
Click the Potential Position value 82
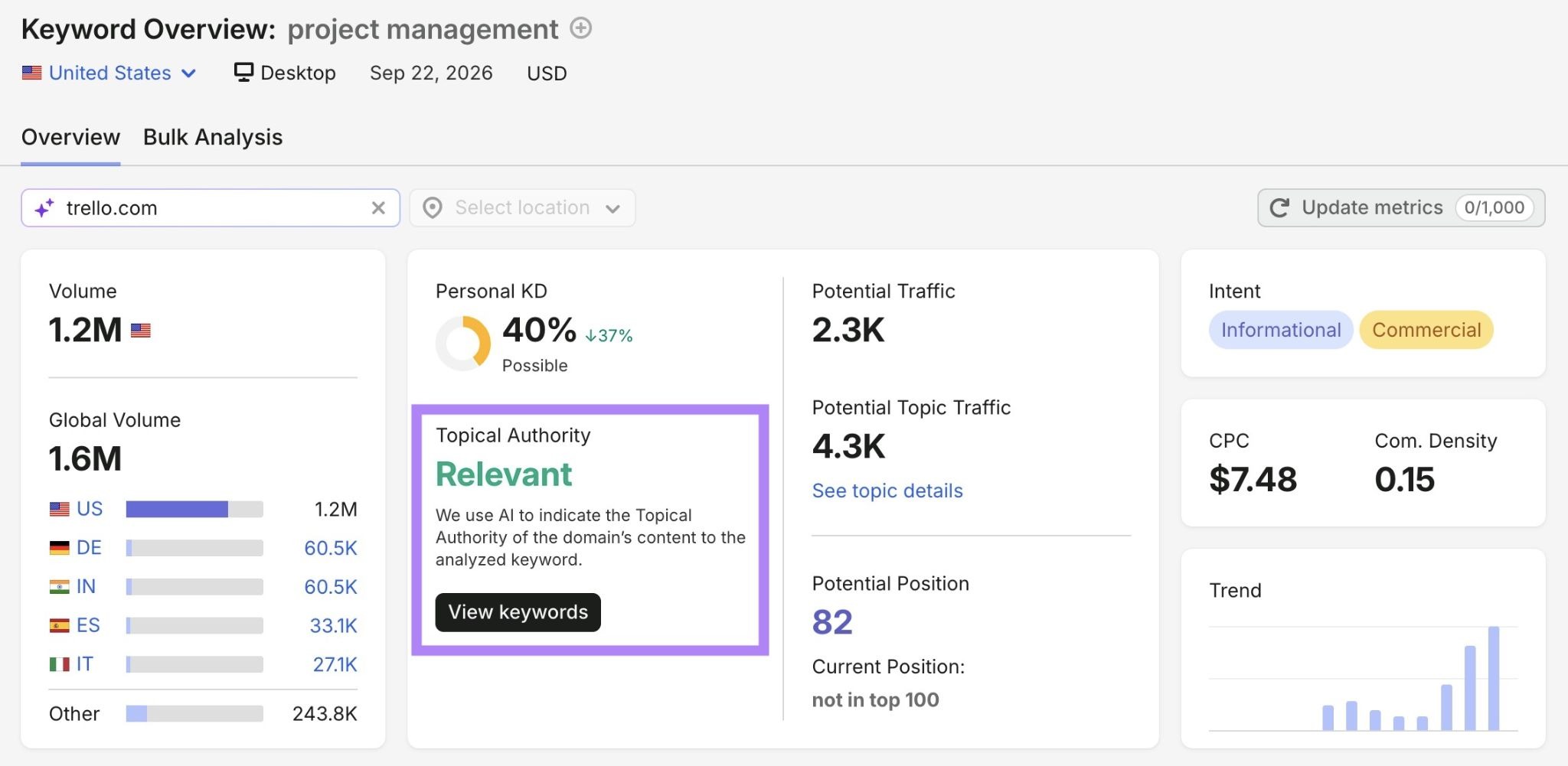(x=832, y=622)
